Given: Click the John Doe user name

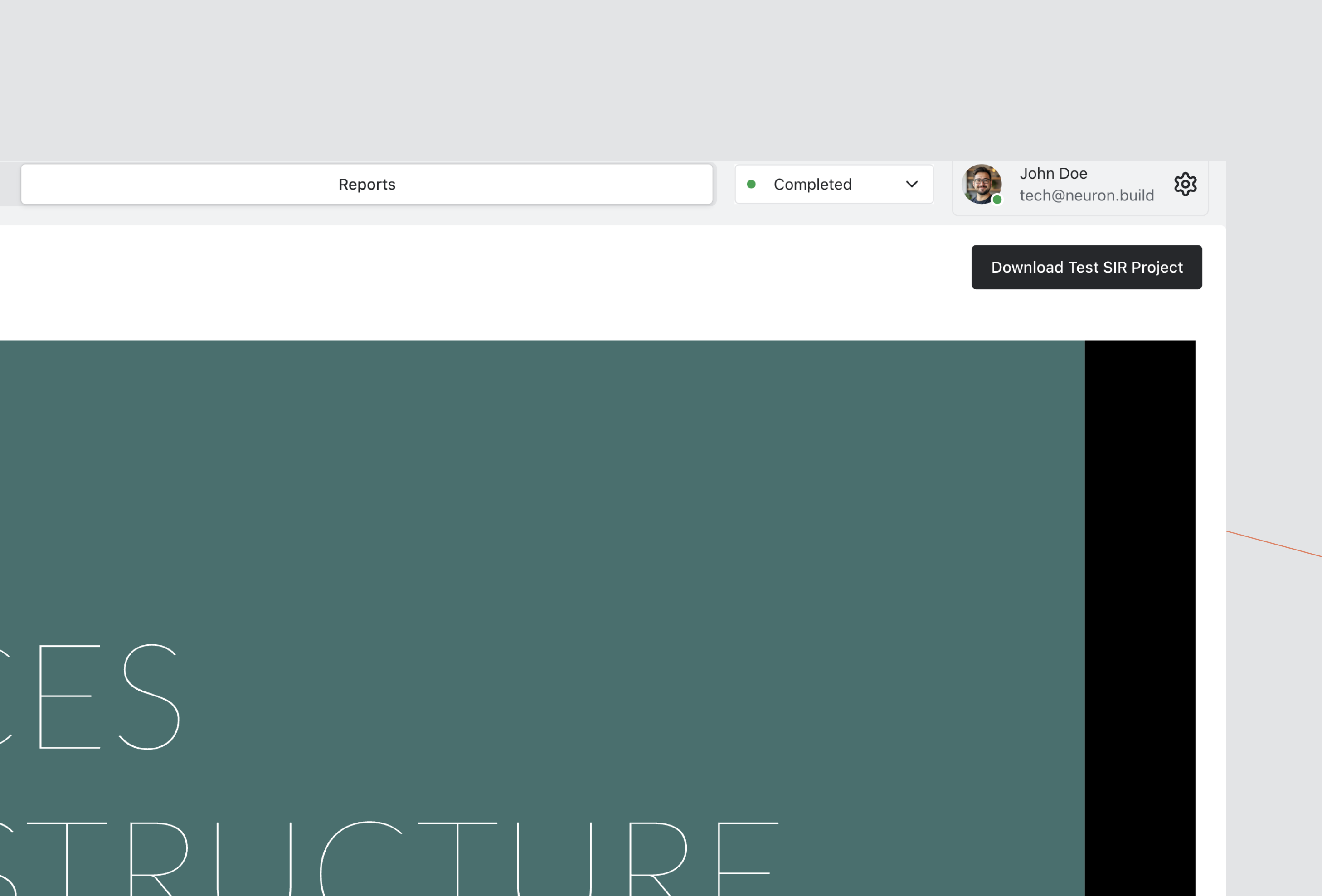Looking at the screenshot, I should (x=1053, y=174).
